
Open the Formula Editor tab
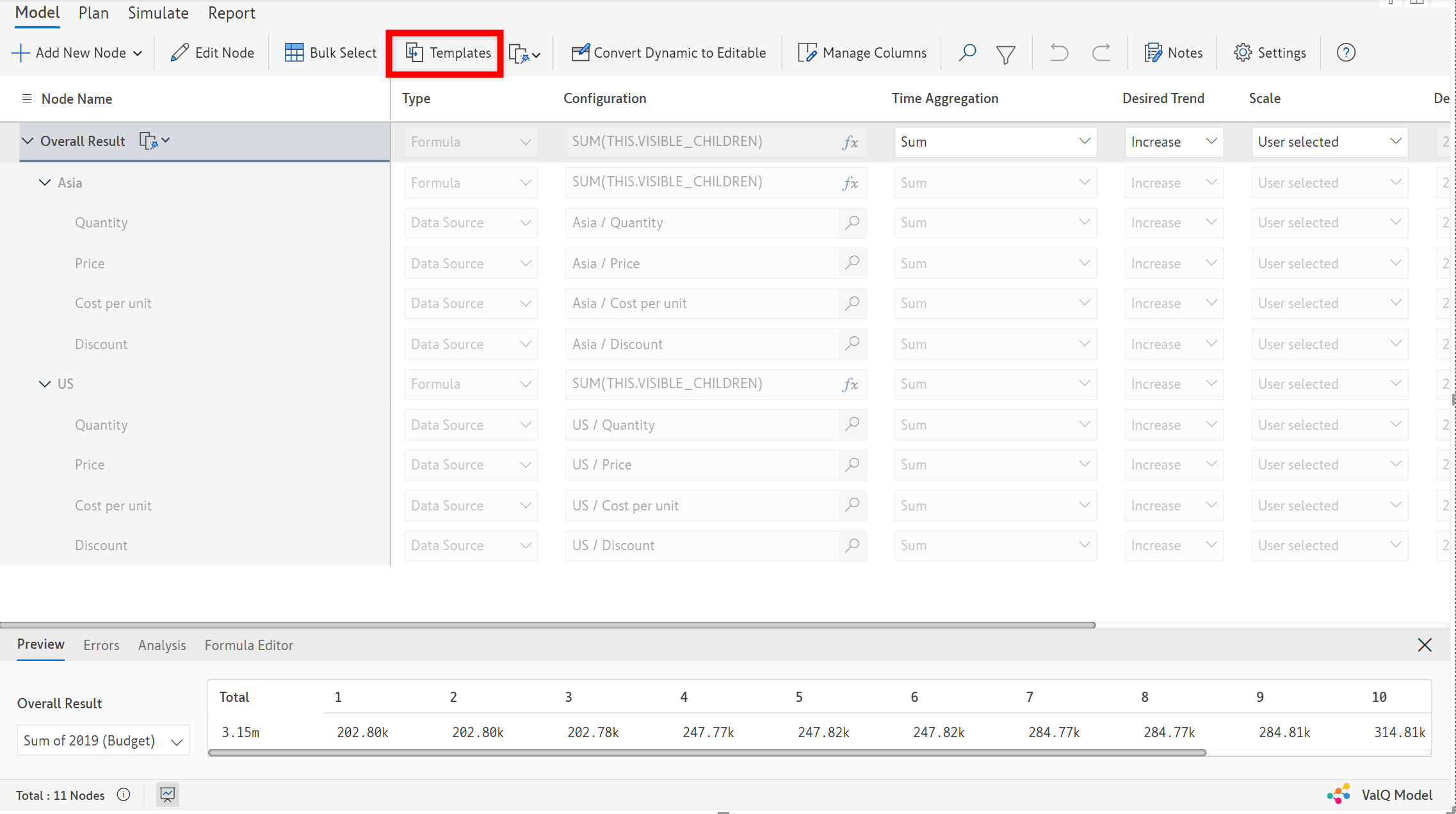248,645
